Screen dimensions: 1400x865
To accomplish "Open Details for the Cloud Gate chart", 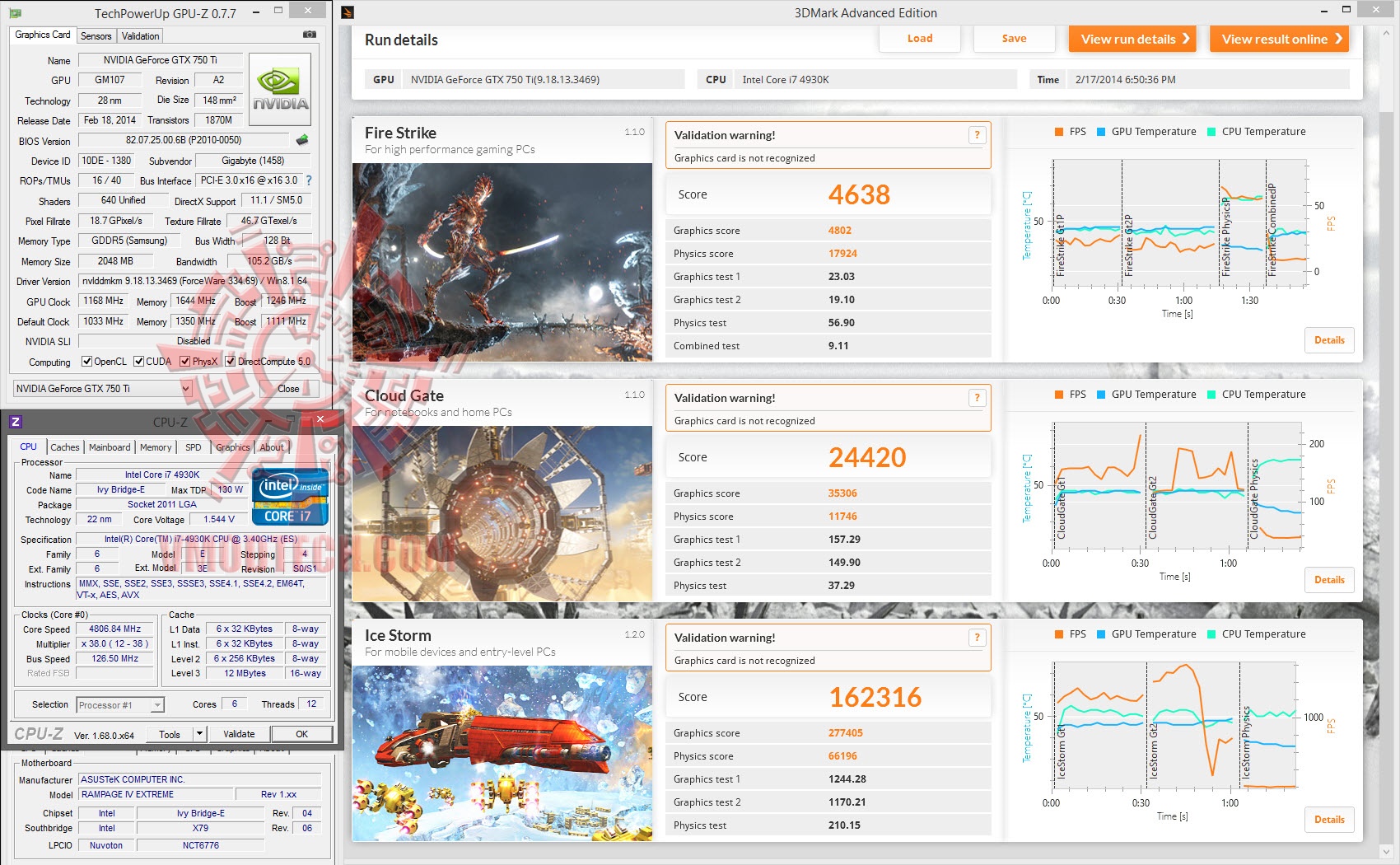I will (x=1329, y=580).
